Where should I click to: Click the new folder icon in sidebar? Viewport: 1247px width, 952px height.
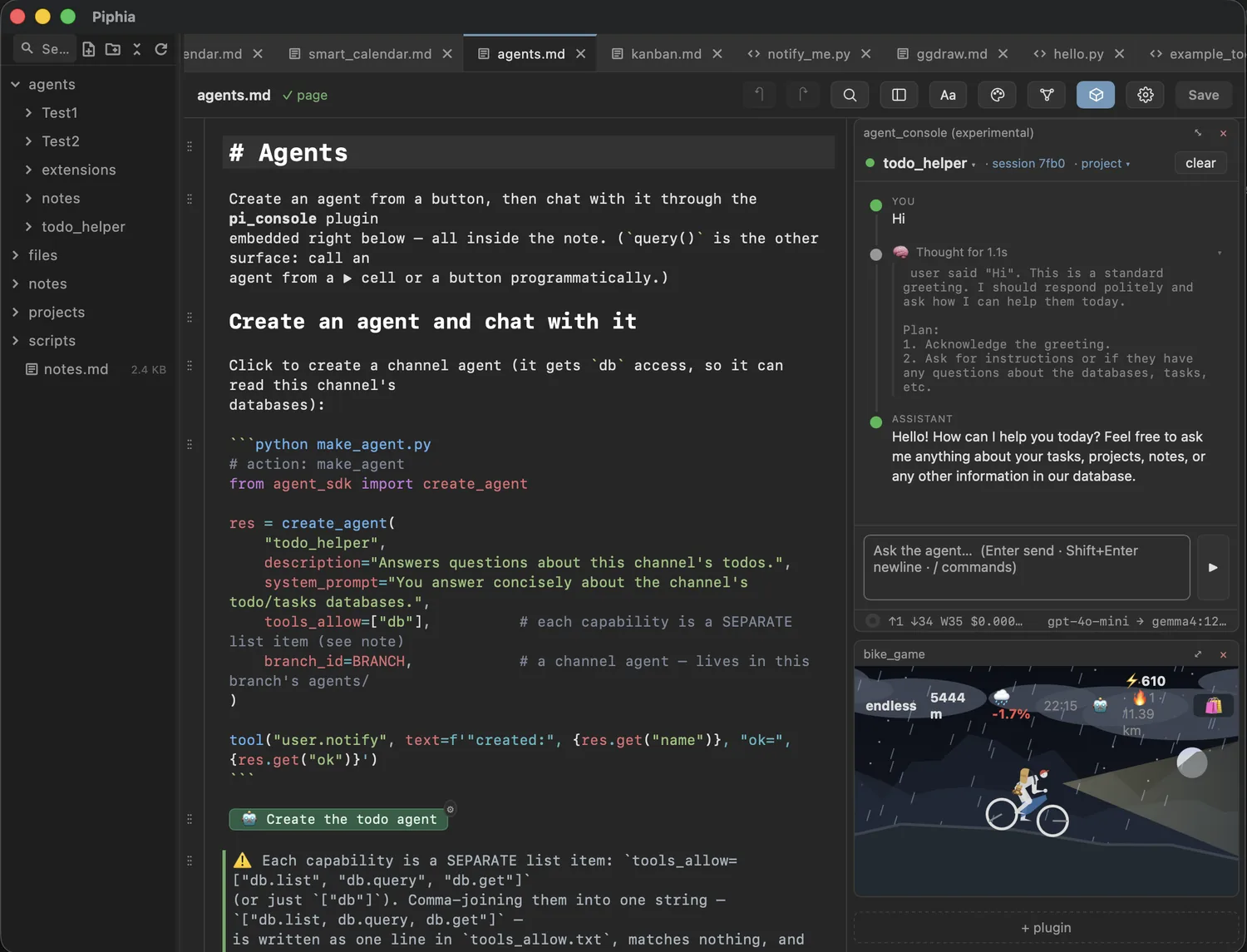(x=113, y=49)
